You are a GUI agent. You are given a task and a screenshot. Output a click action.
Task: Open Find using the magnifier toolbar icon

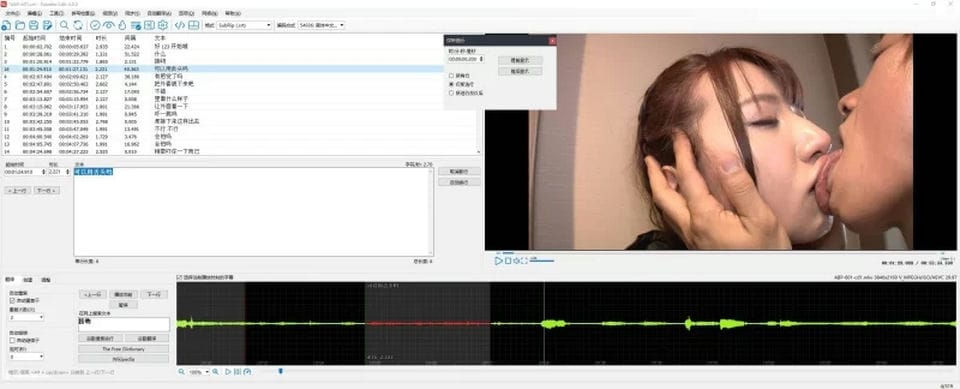pyautogui.click(x=64, y=25)
